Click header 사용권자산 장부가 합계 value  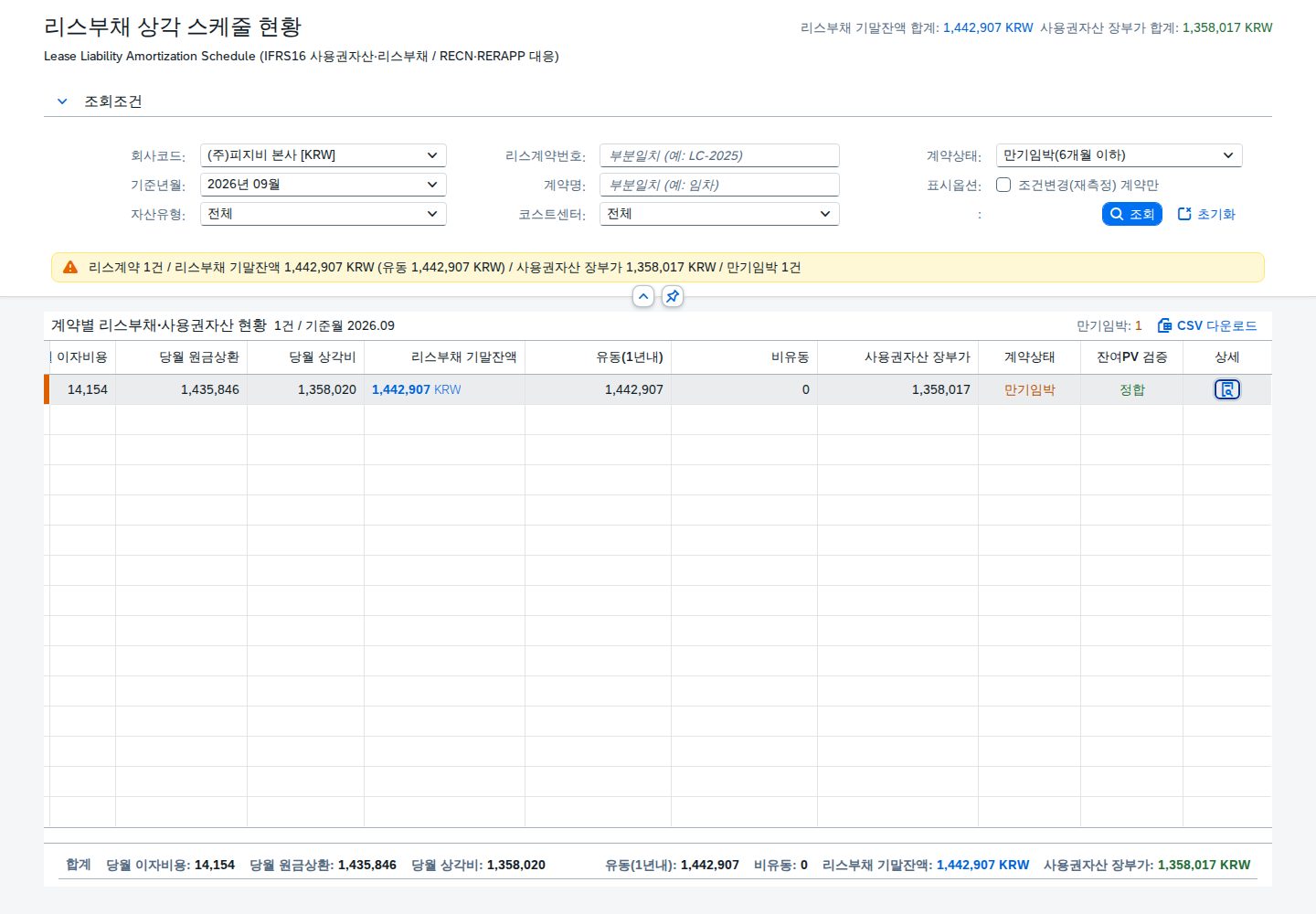point(1227,27)
